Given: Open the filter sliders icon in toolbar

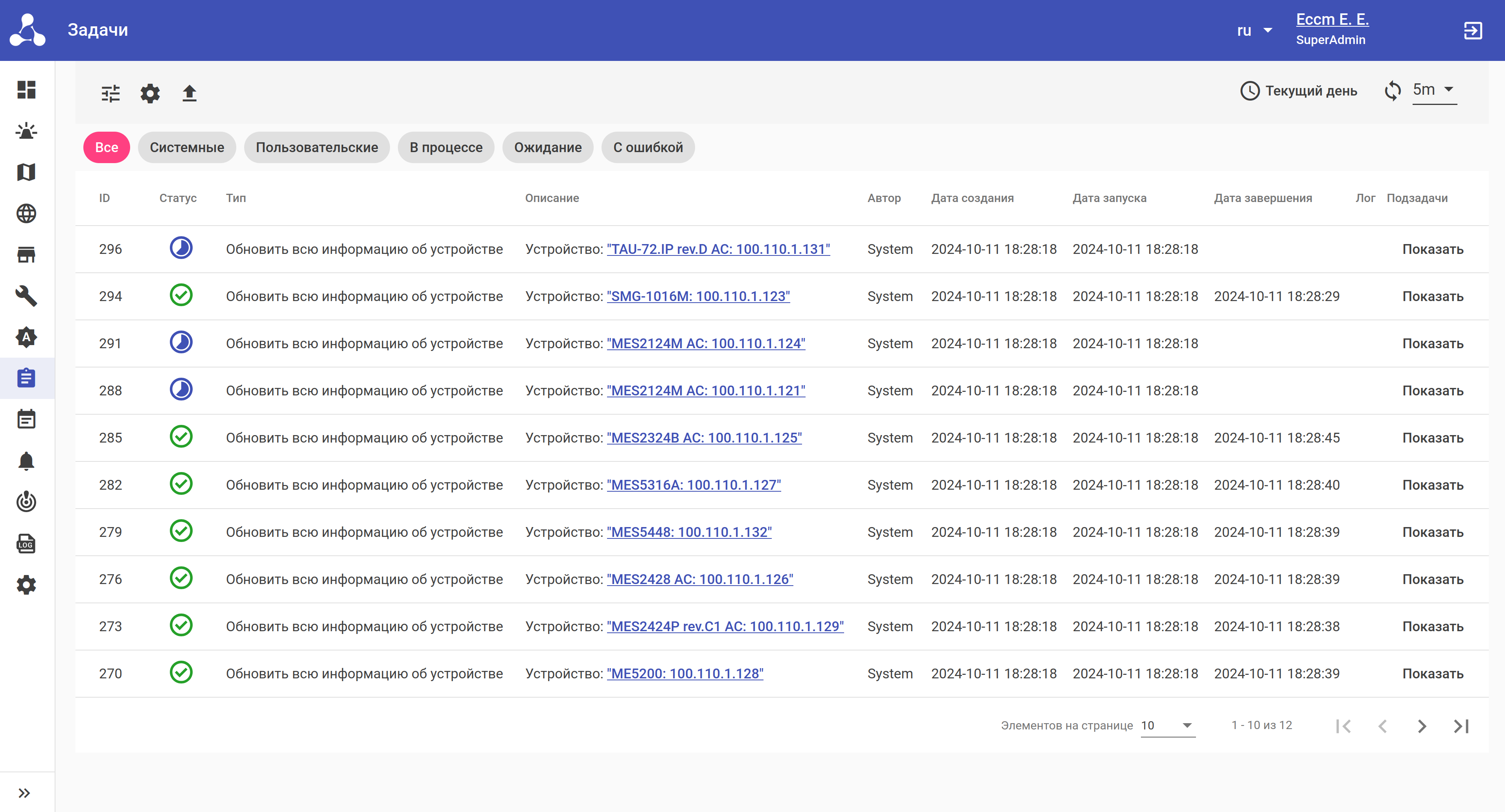Looking at the screenshot, I should pos(110,94).
